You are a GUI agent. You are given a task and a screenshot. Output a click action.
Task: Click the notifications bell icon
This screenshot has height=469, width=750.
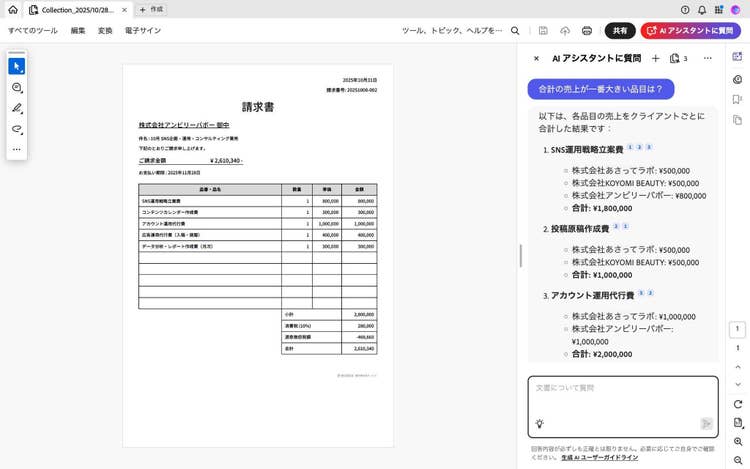tap(702, 9)
